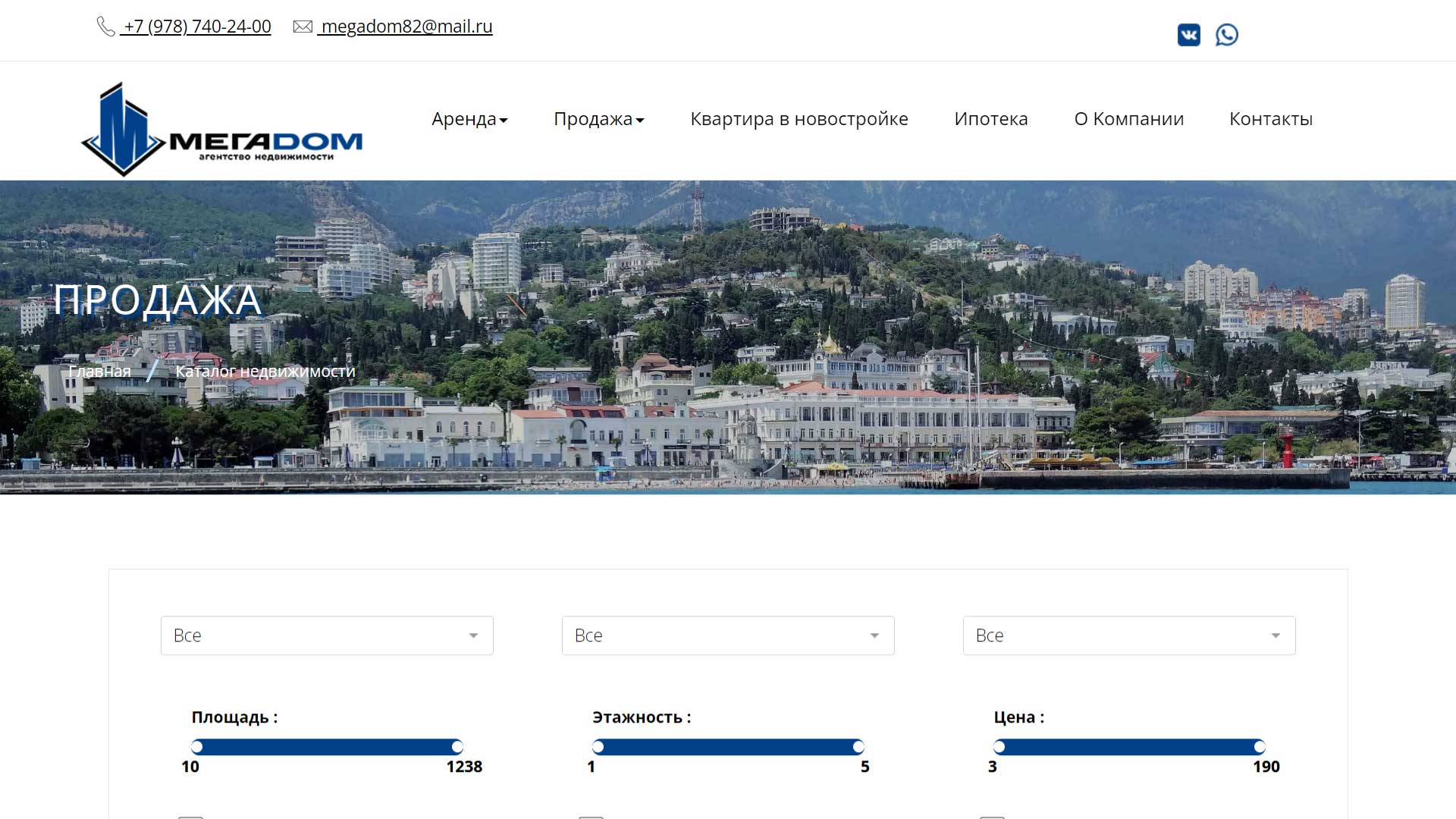
Task: Go to Квартира в новостройке page
Action: tap(799, 119)
